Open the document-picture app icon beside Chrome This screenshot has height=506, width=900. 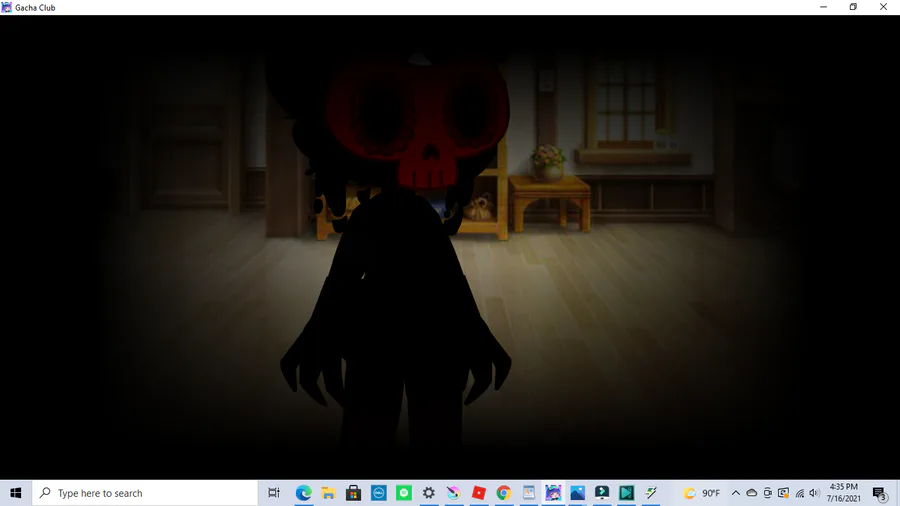[529, 493]
